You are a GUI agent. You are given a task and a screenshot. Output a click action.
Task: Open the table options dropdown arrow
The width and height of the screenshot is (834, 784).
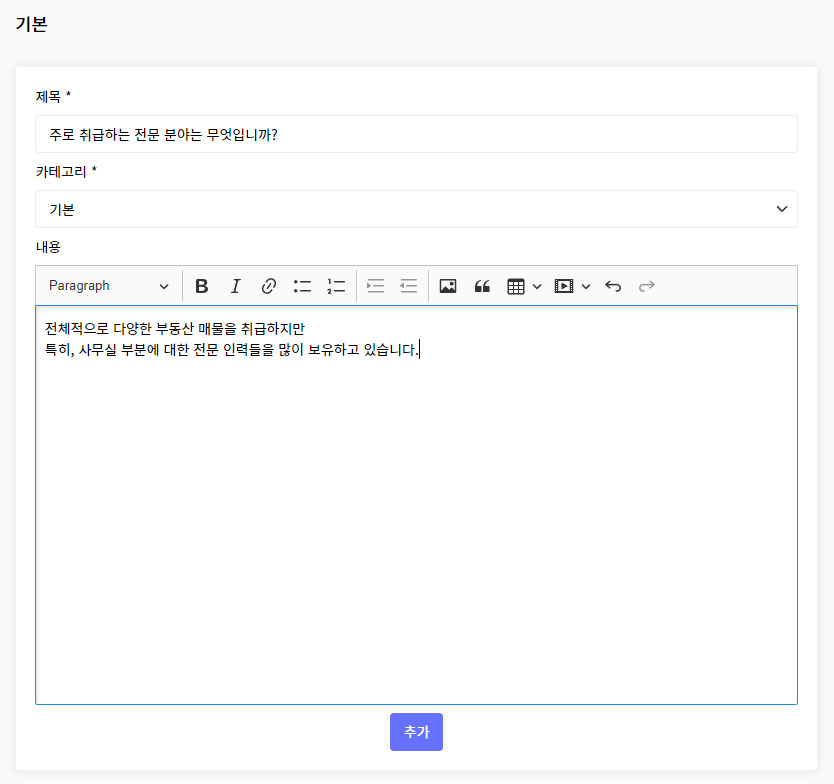click(x=537, y=286)
